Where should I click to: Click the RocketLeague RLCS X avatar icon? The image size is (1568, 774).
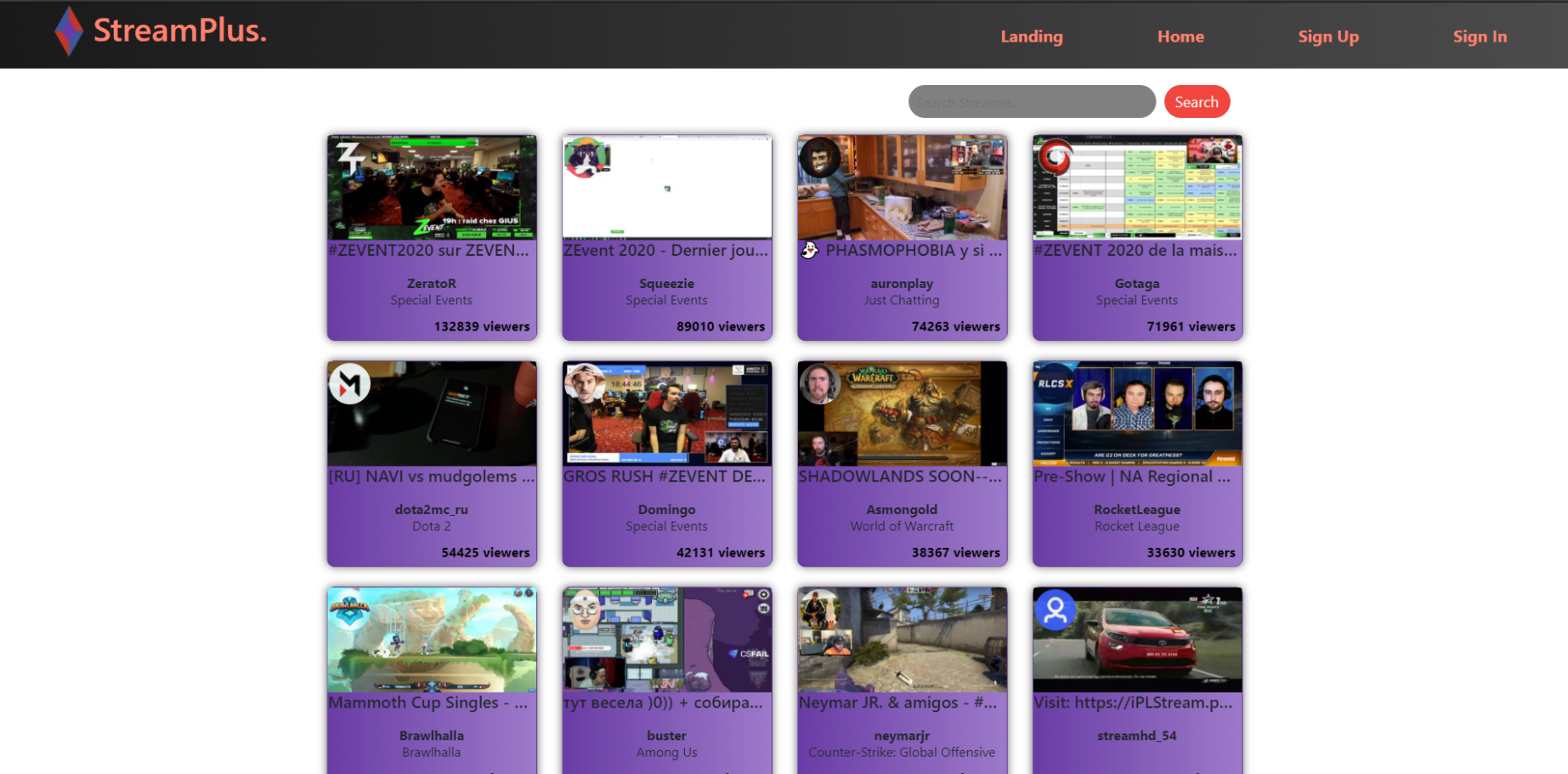pos(1056,383)
